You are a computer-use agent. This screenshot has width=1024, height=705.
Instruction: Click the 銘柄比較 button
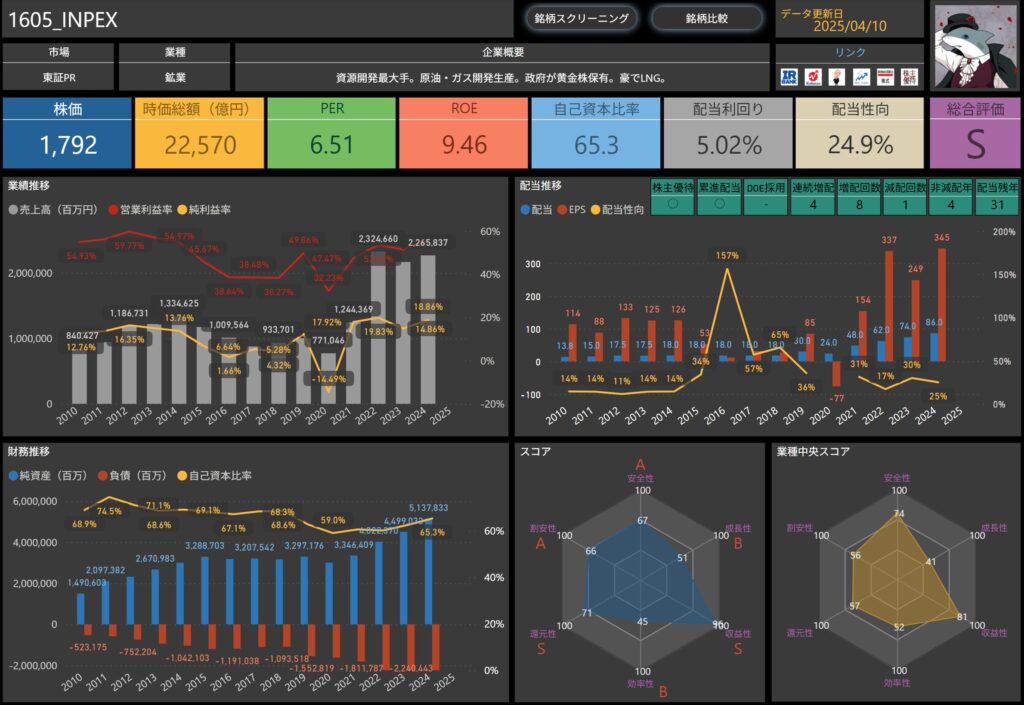pos(707,18)
